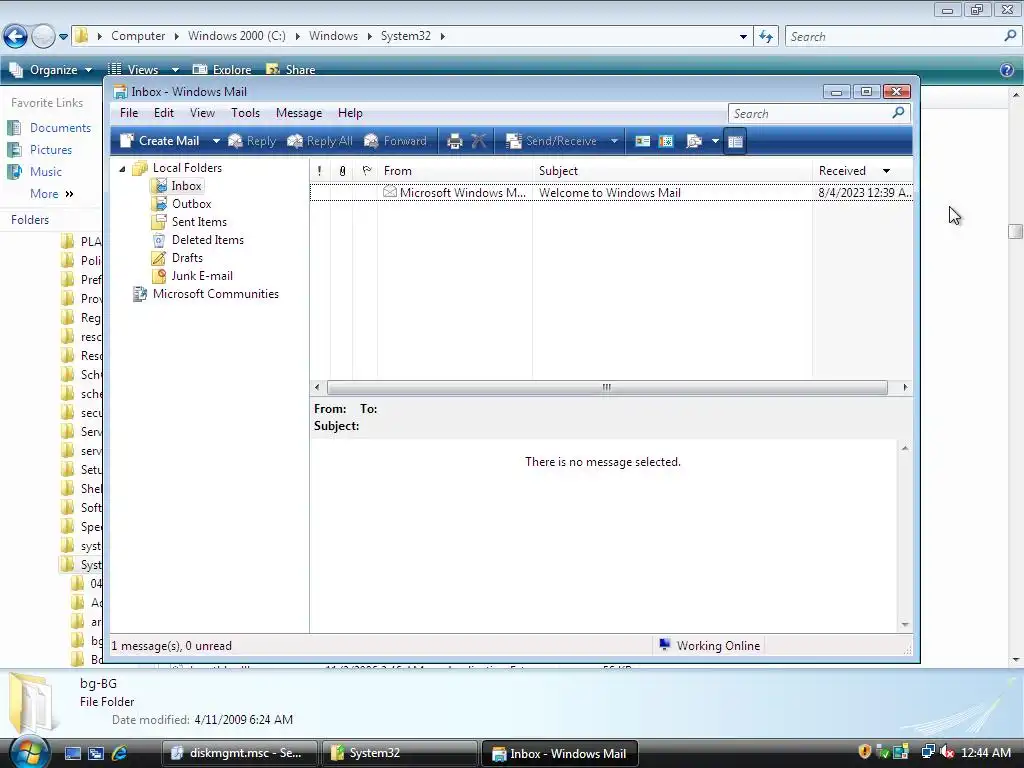This screenshot has width=1024, height=768.
Task: Click the Send/Receive button
Action: 552,141
